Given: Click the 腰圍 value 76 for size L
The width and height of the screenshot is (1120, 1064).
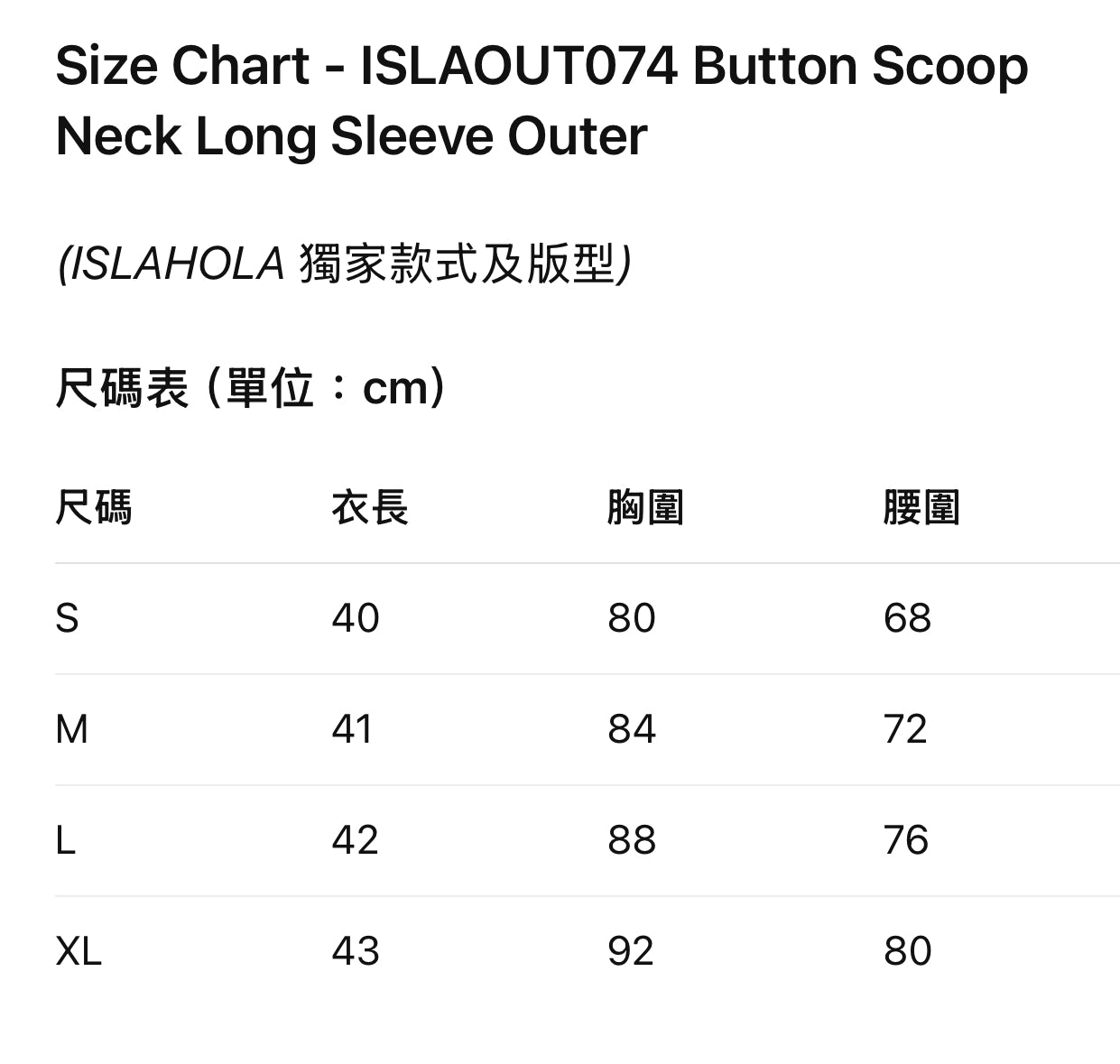Looking at the screenshot, I should [906, 840].
